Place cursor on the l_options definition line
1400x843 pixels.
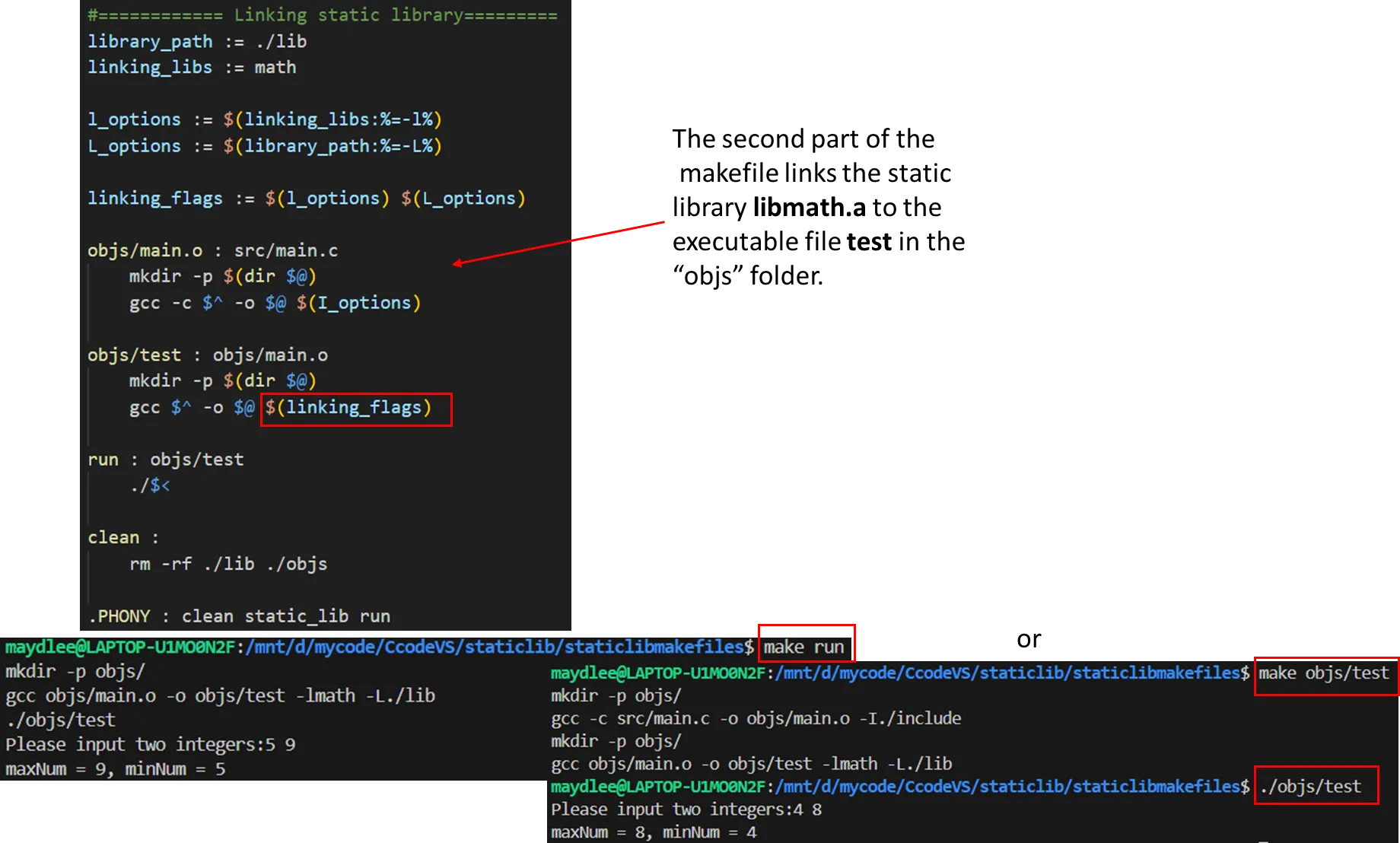263,119
